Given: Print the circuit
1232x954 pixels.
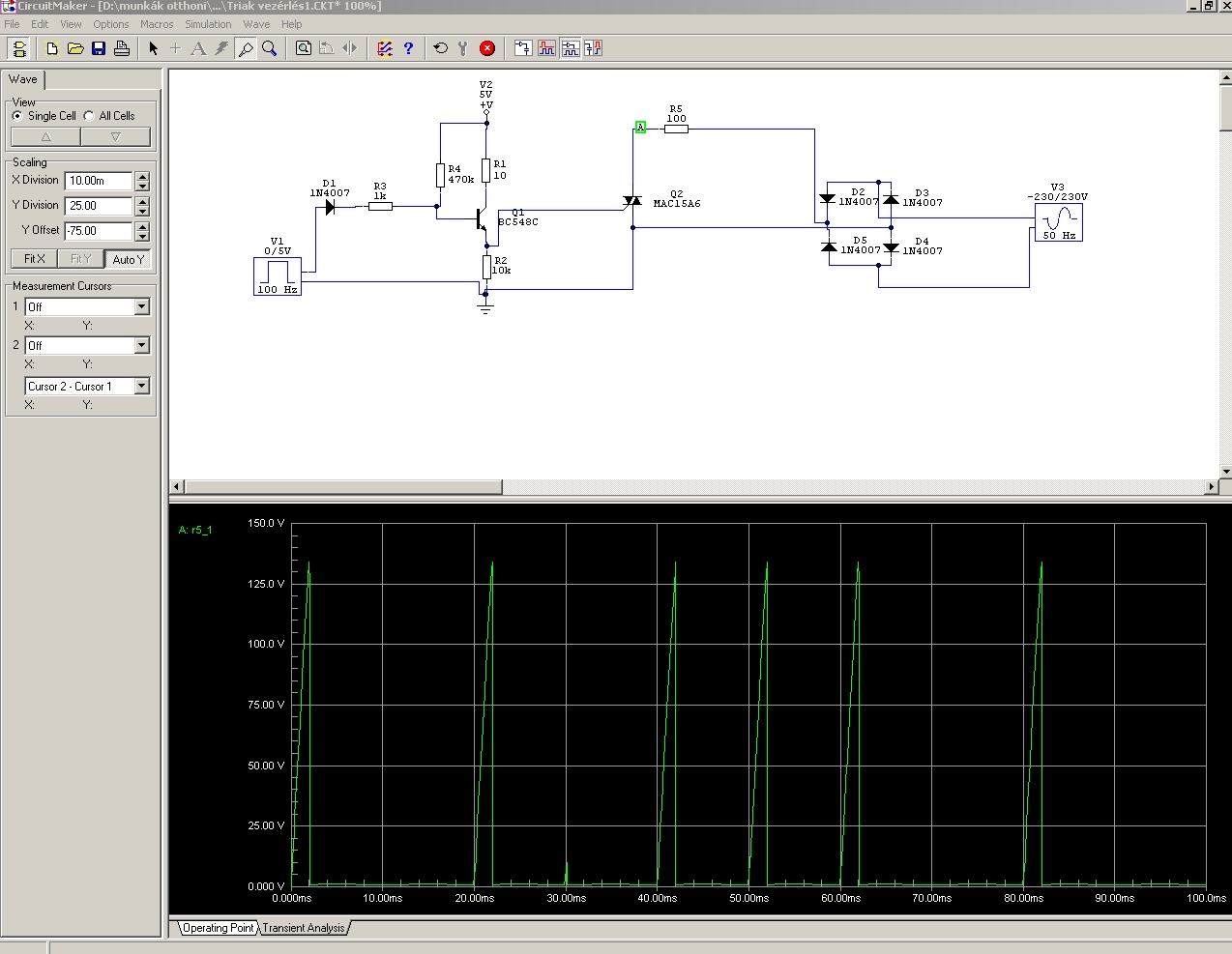Looking at the screenshot, I should [x=122, y=48].
